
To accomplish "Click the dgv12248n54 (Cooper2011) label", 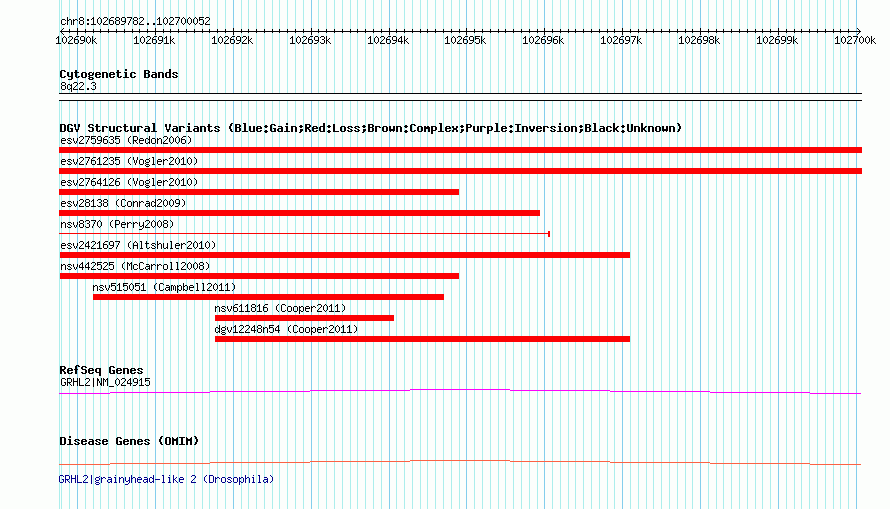I will click(286, 329).
